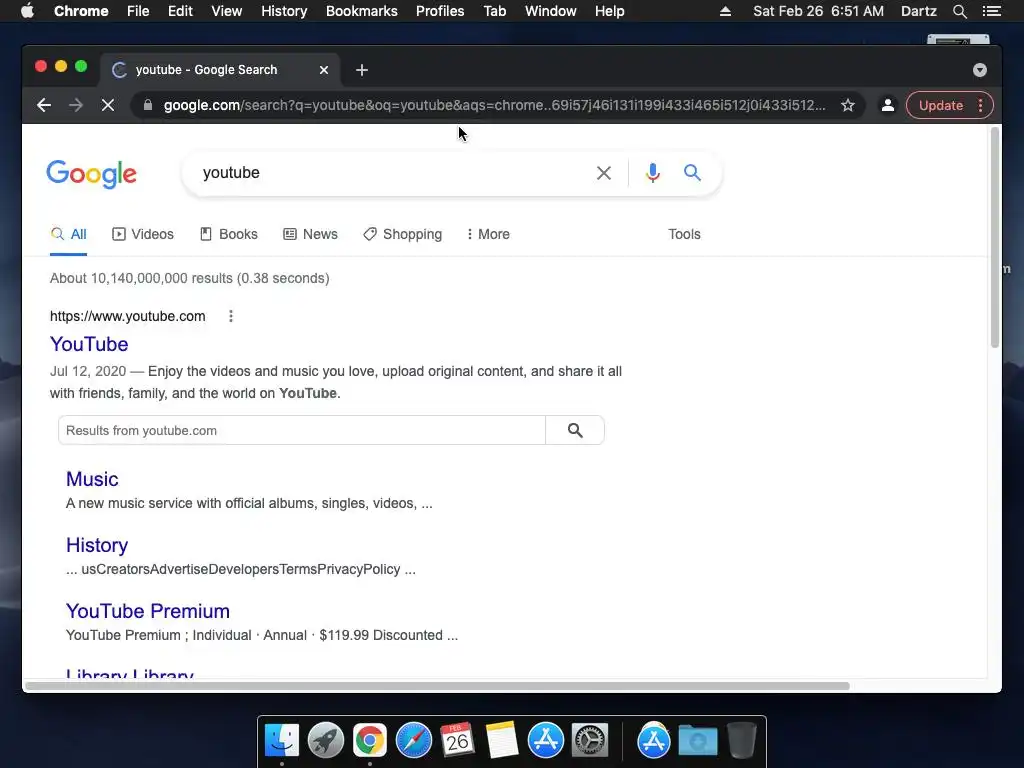Click the vertical page scrollbar thumb
The width and height of the screenshot is (1024, 768).
pyautogui.click(x=995, y=238)
